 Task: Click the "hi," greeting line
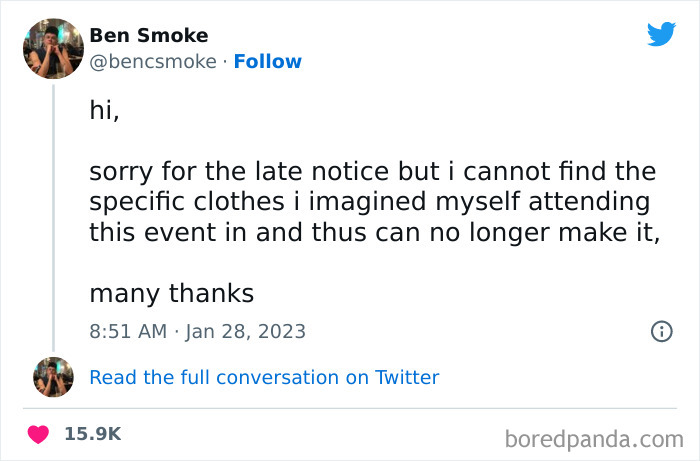(x=104, y=112)
